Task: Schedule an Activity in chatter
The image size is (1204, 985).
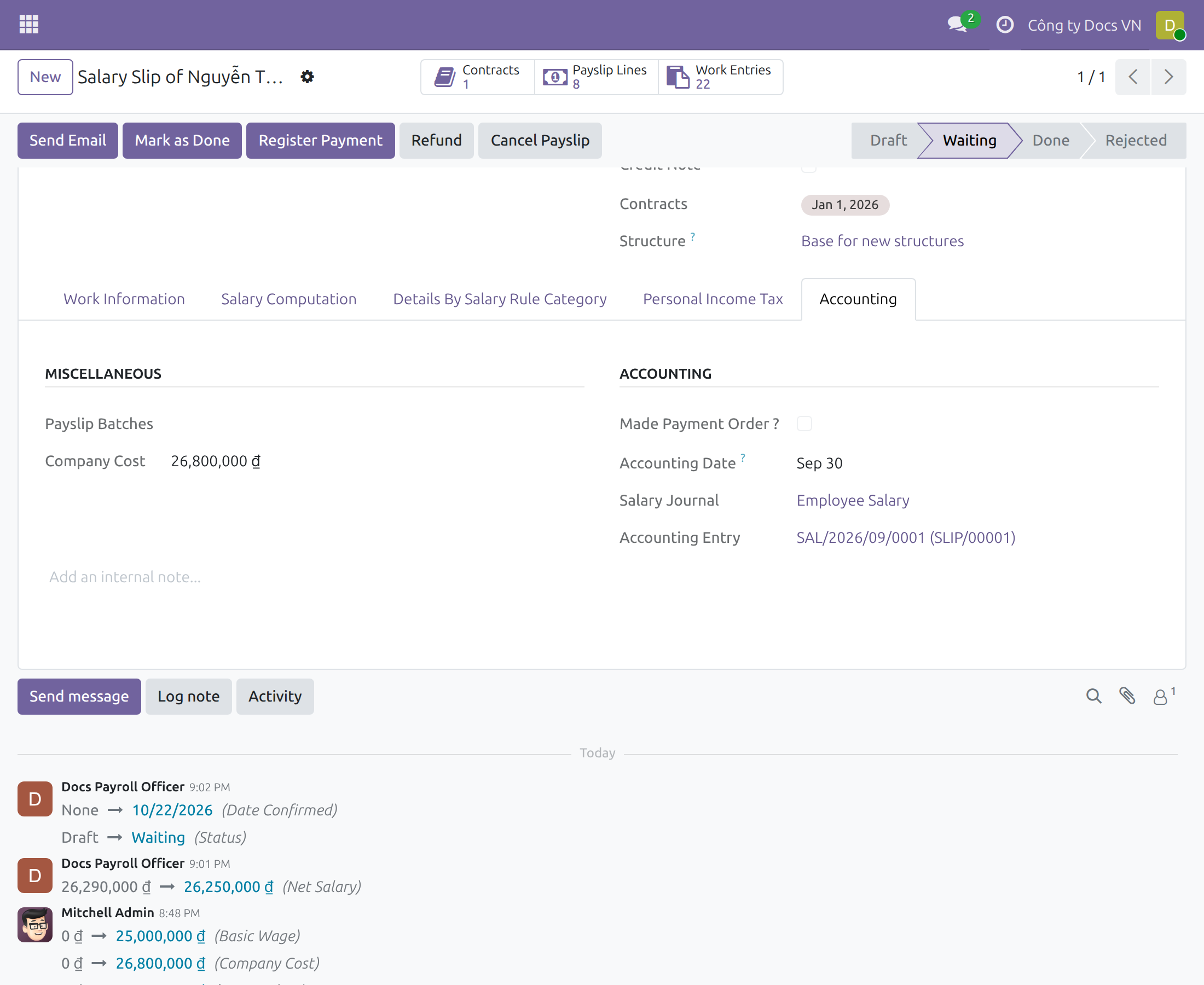Action: (275, 697)
